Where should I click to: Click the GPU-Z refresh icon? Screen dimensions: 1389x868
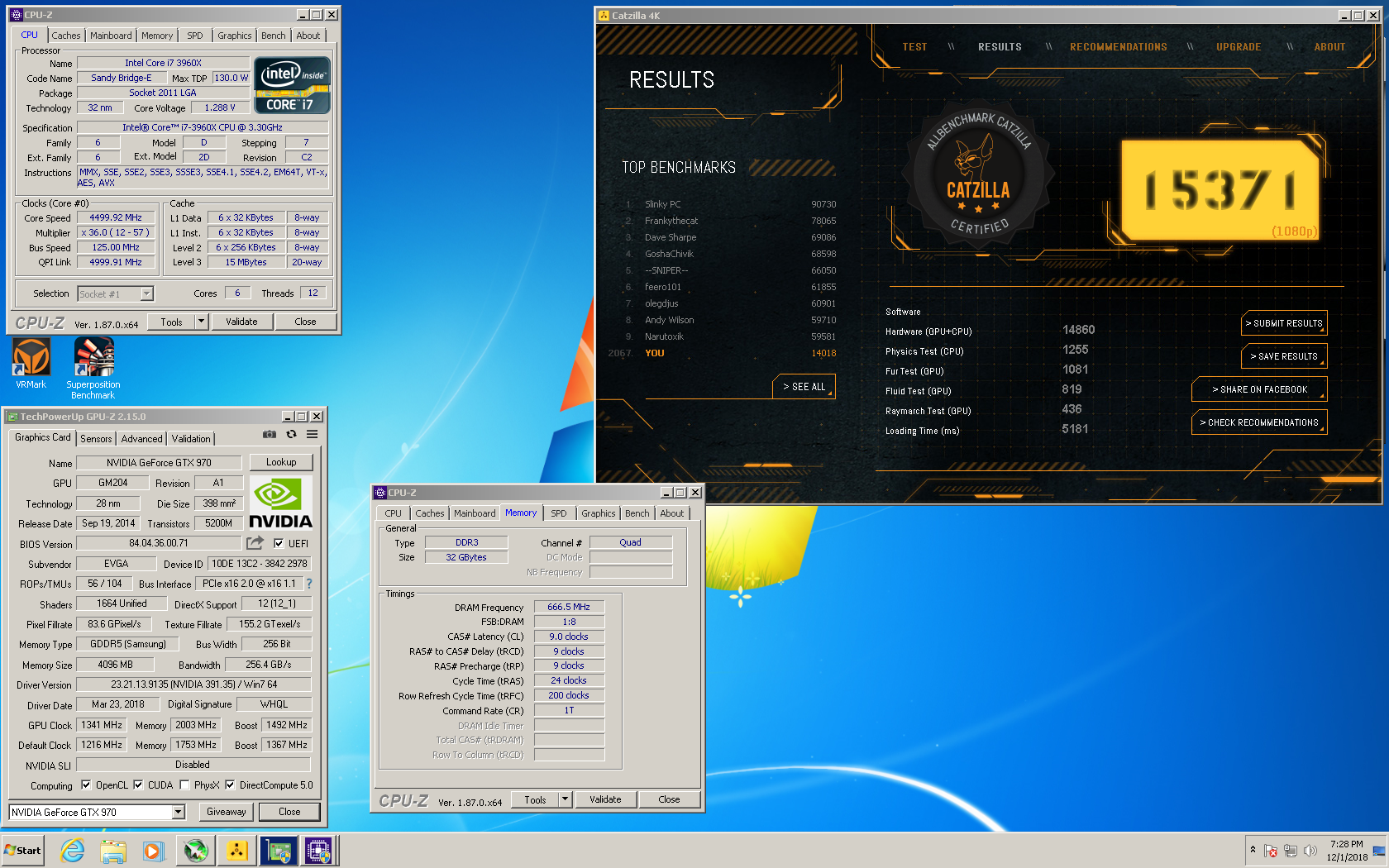coord(291,434)
